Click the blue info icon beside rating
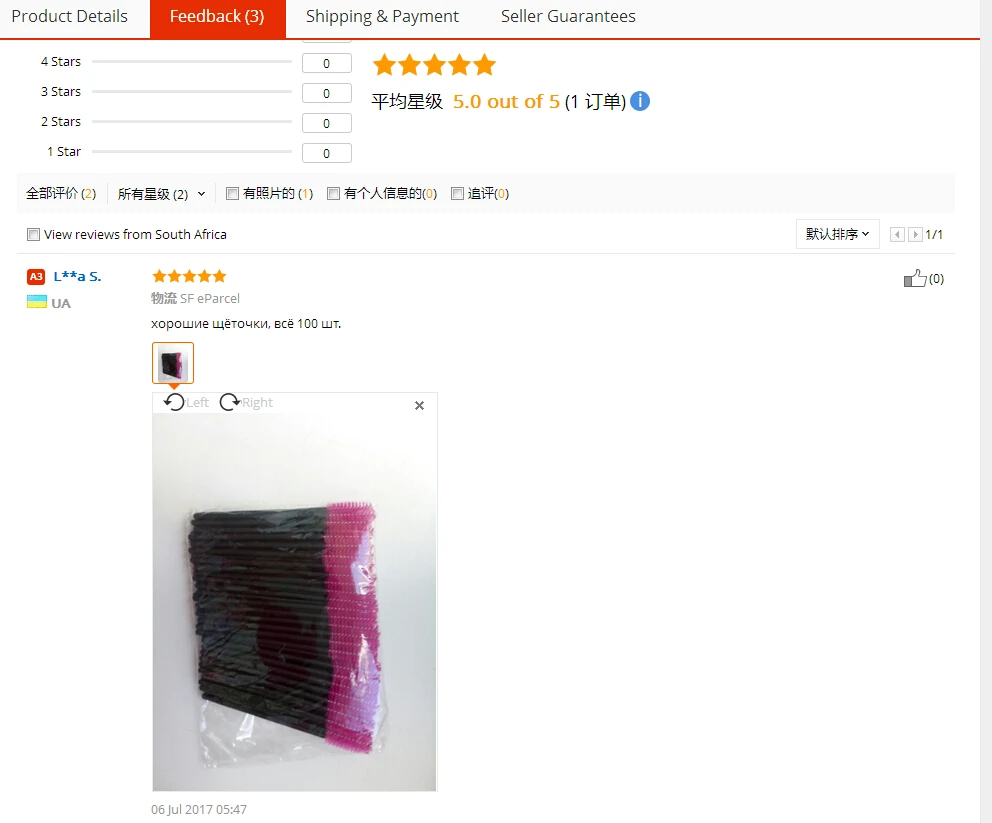Viewport: 992px width, 823px height. pos(640,101)
